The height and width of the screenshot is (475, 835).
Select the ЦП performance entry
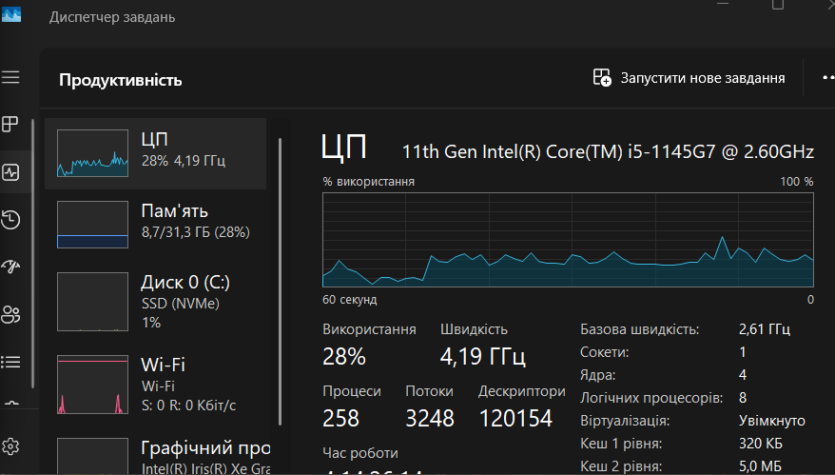pyautogui.click(x=155, y=153)
